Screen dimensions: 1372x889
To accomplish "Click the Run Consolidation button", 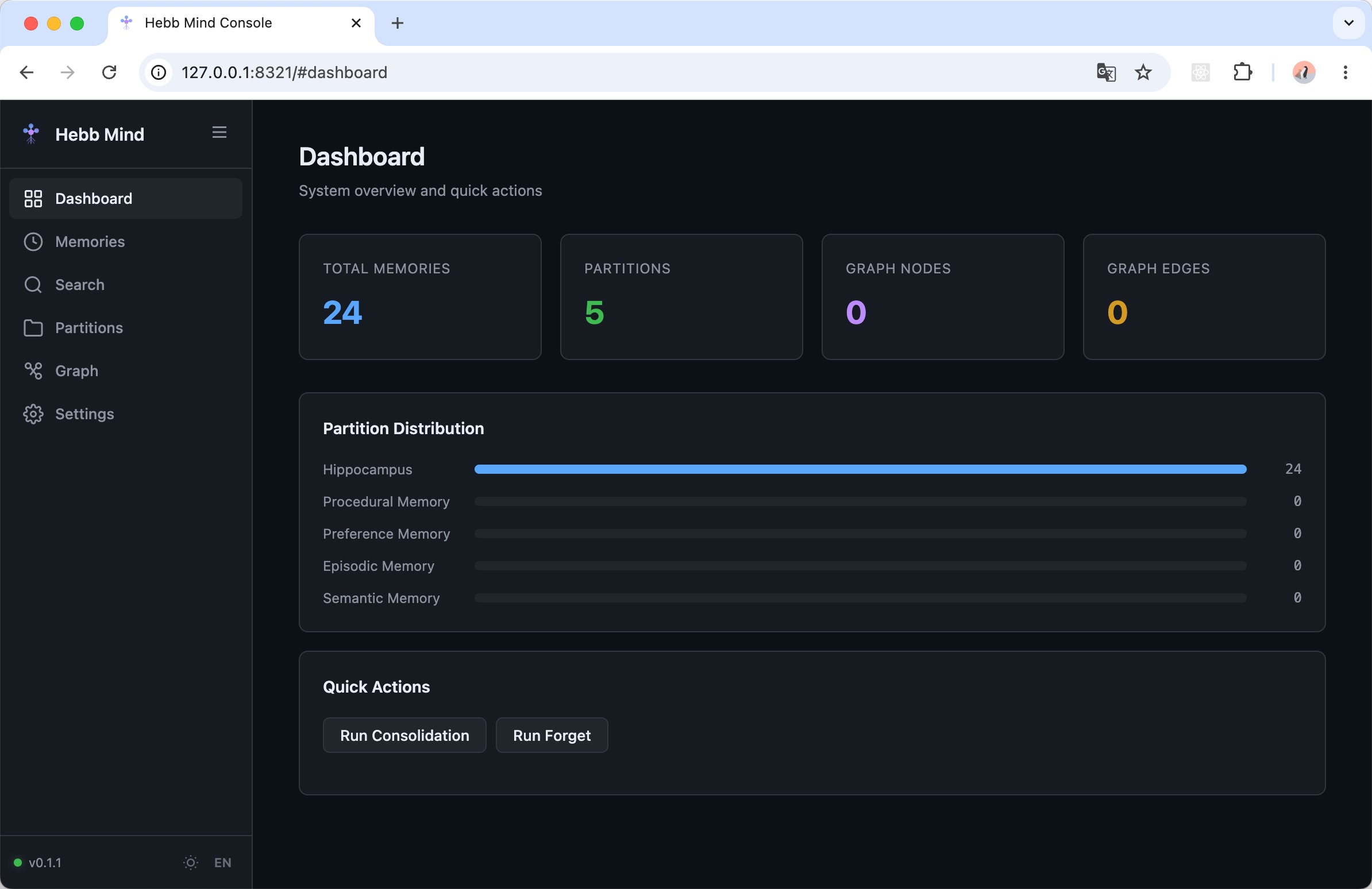I will tap(404, 735).
